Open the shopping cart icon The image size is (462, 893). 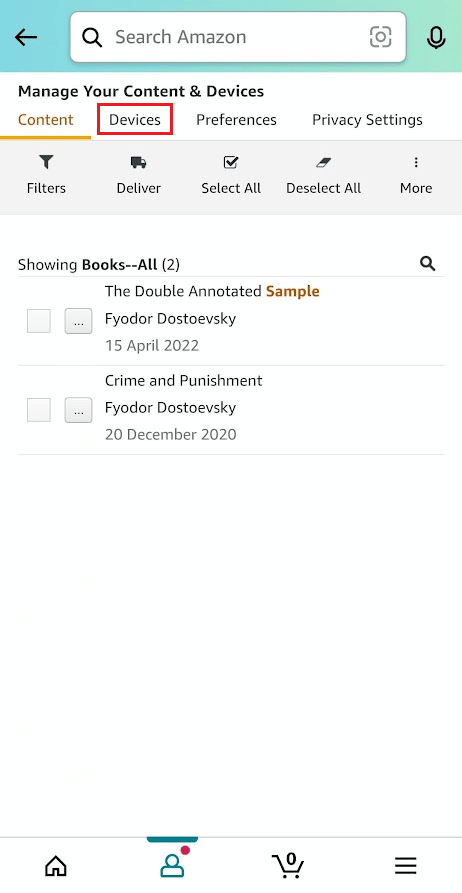coord(288,865)
